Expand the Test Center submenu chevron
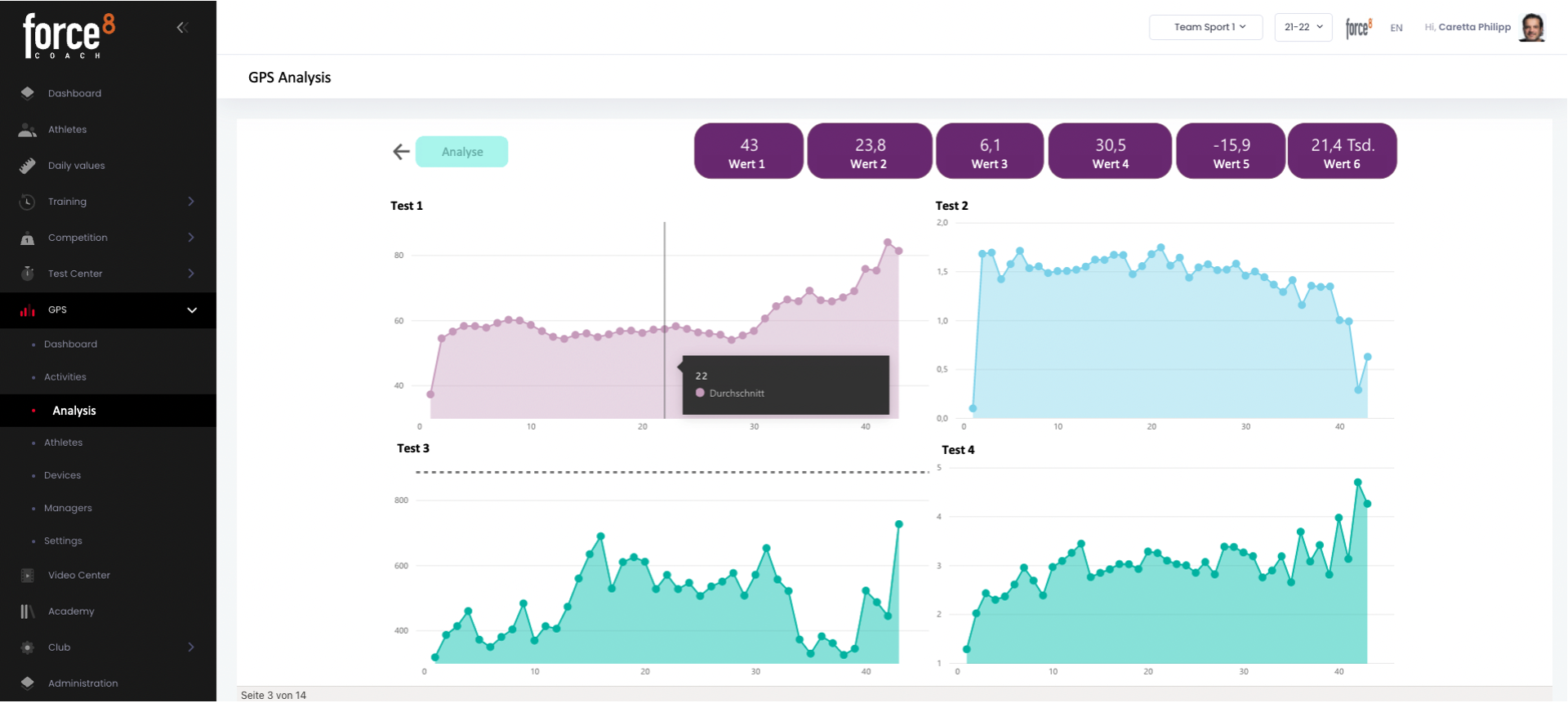This screenshot has height=703, width=1568. coord(191,274)
